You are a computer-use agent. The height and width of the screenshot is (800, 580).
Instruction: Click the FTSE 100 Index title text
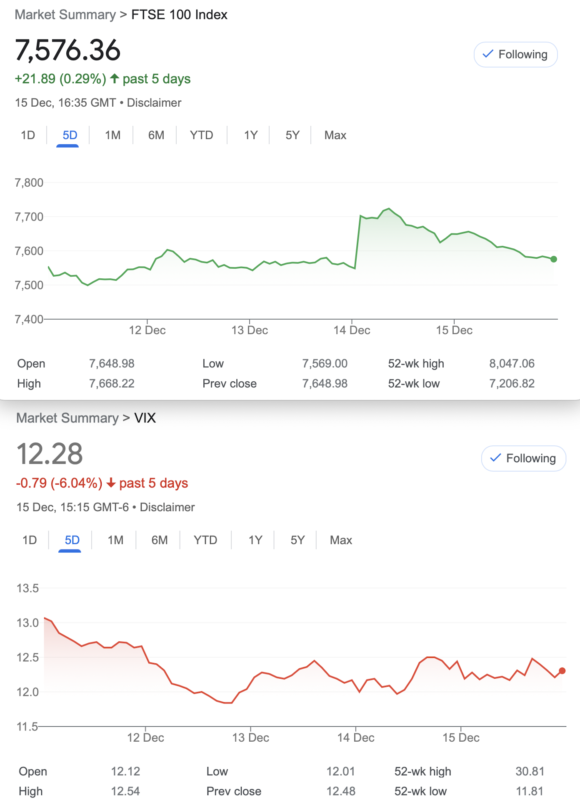pyautogui.click(x=179, y=15)
